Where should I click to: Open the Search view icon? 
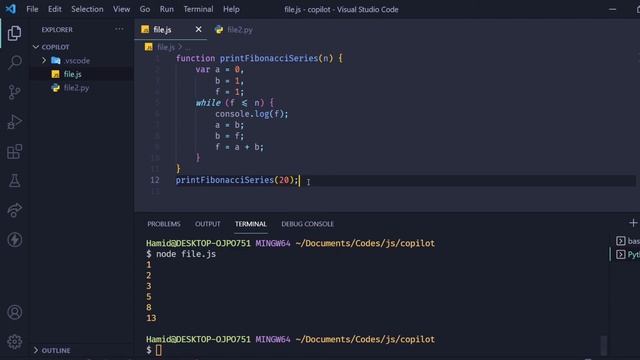15,62
